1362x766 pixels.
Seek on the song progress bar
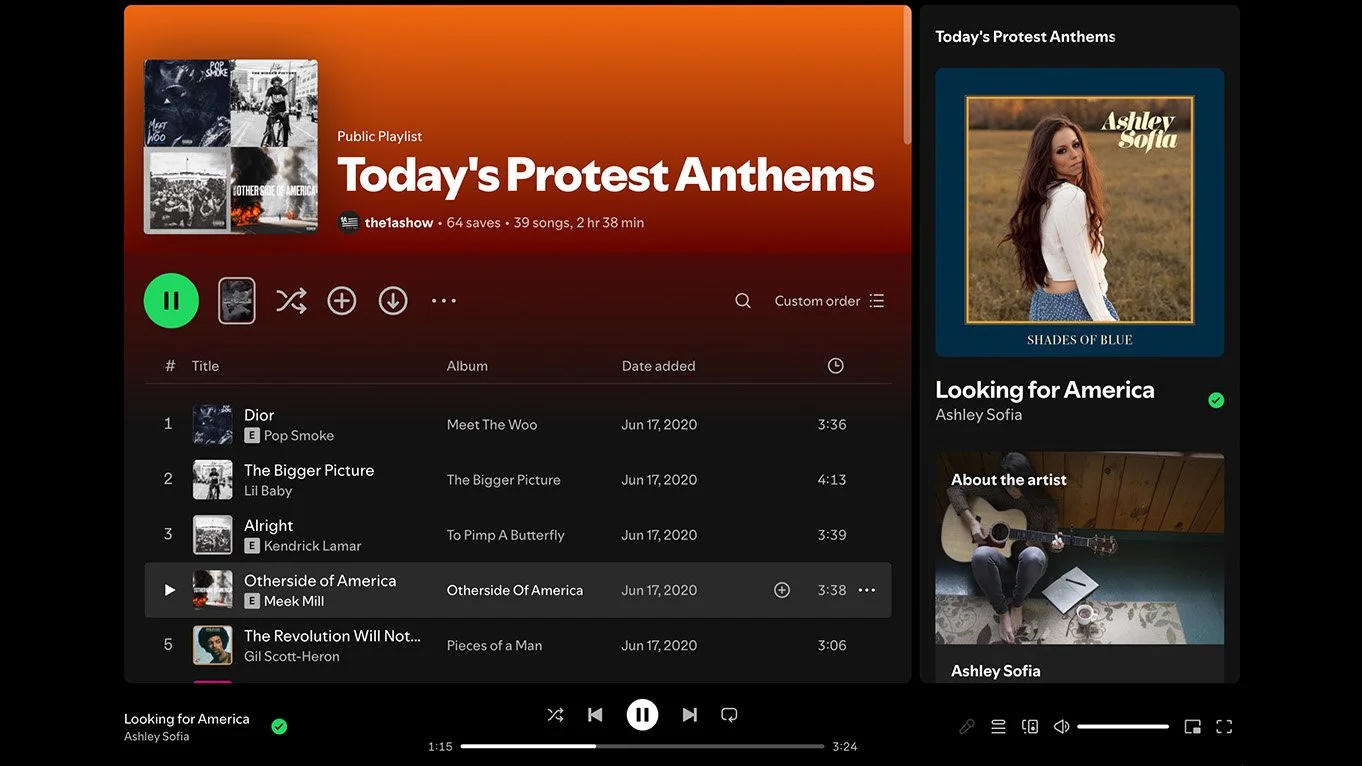click(x=642, y=746)
